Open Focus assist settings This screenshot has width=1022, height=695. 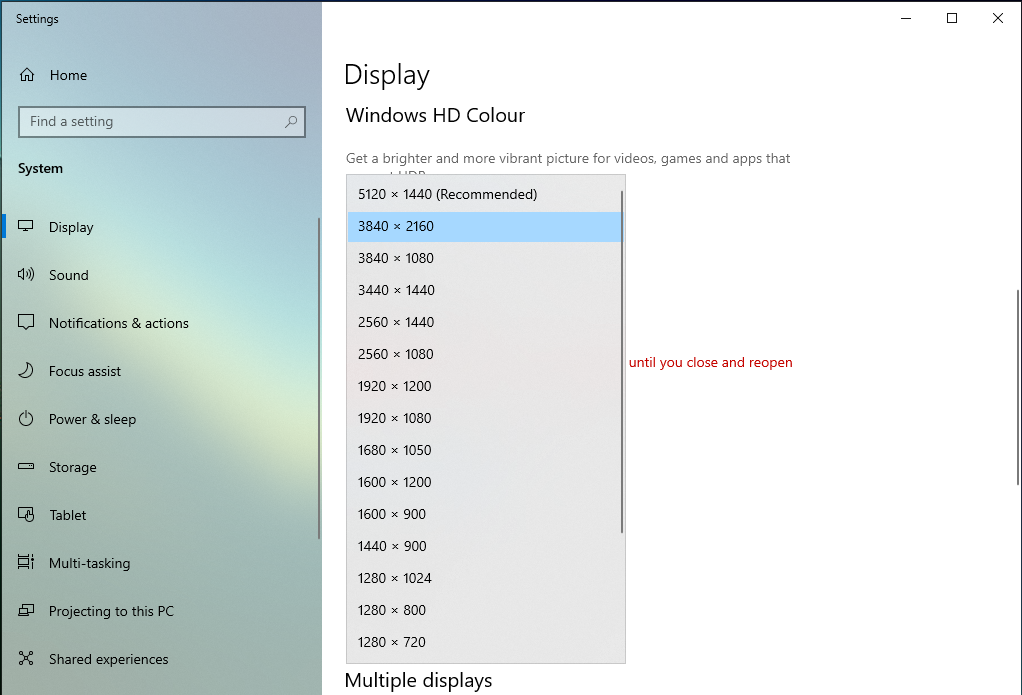point(160,371)
